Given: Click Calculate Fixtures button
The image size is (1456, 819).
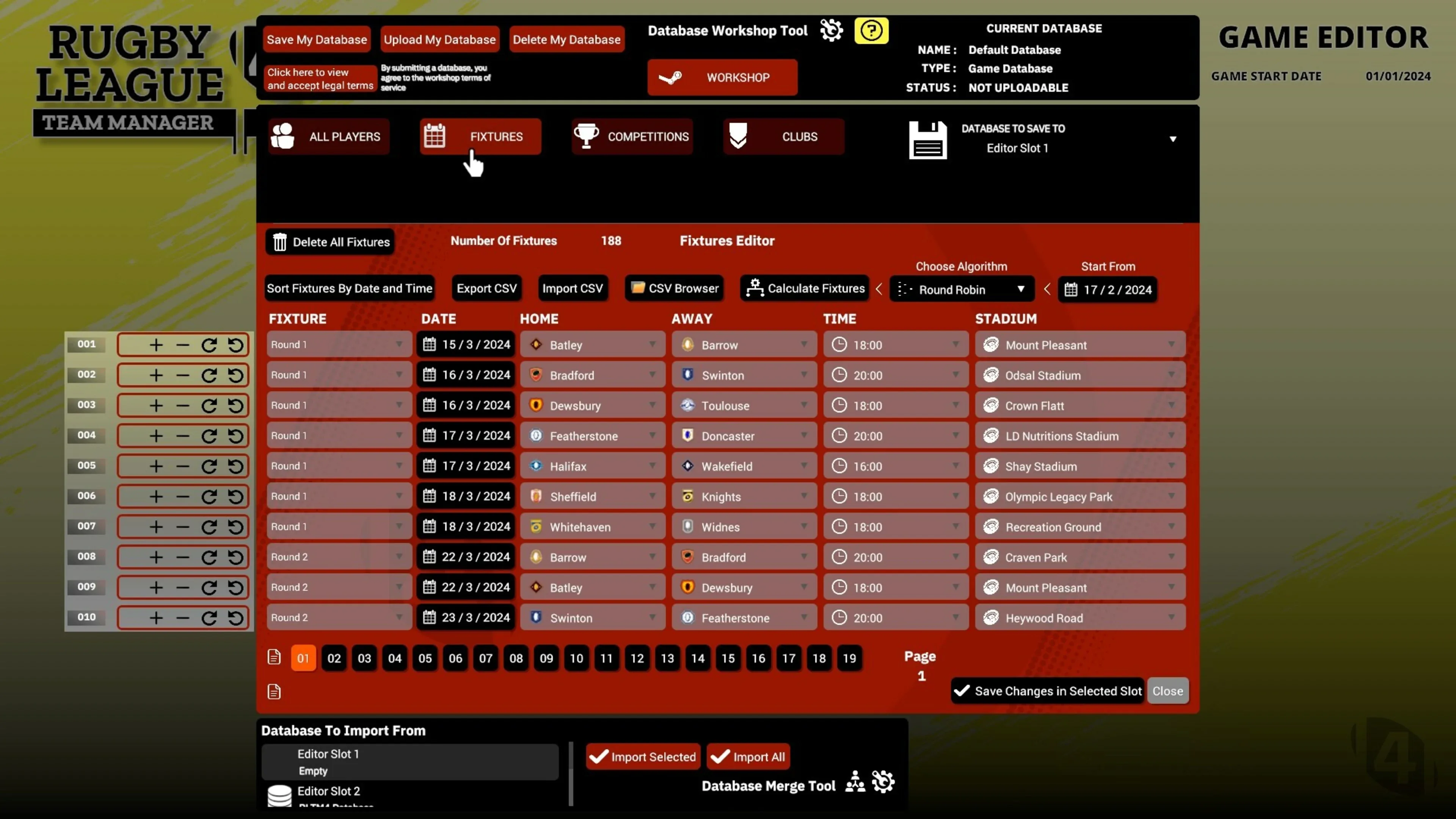Looking at the screenshot, I should click(x=805, y=288).
